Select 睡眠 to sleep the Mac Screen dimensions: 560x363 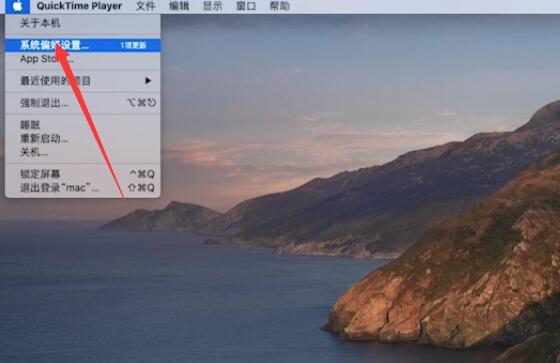click(x=82, y=125)
